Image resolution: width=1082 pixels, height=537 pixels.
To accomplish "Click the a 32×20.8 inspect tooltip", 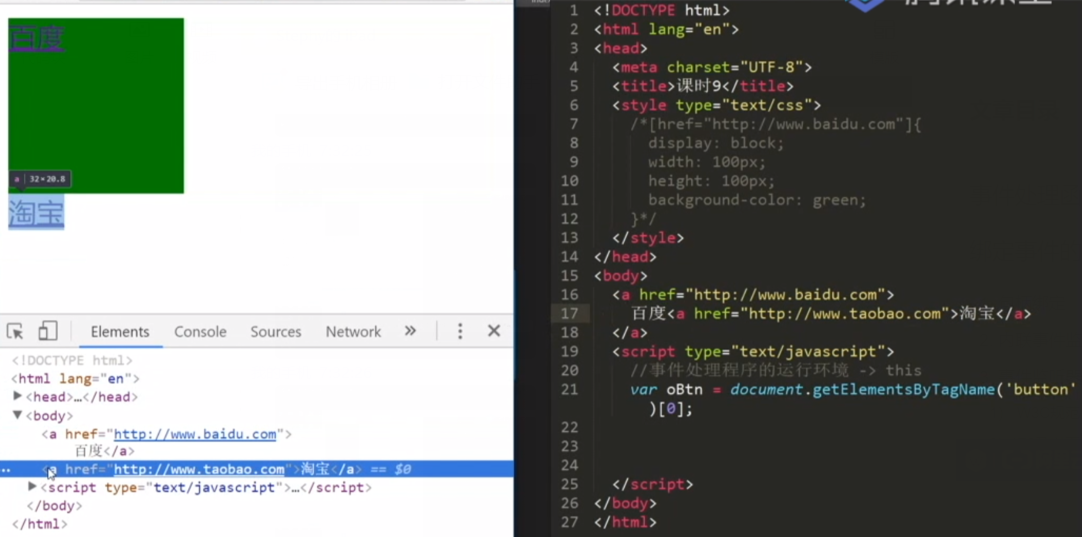I will 39,179.
